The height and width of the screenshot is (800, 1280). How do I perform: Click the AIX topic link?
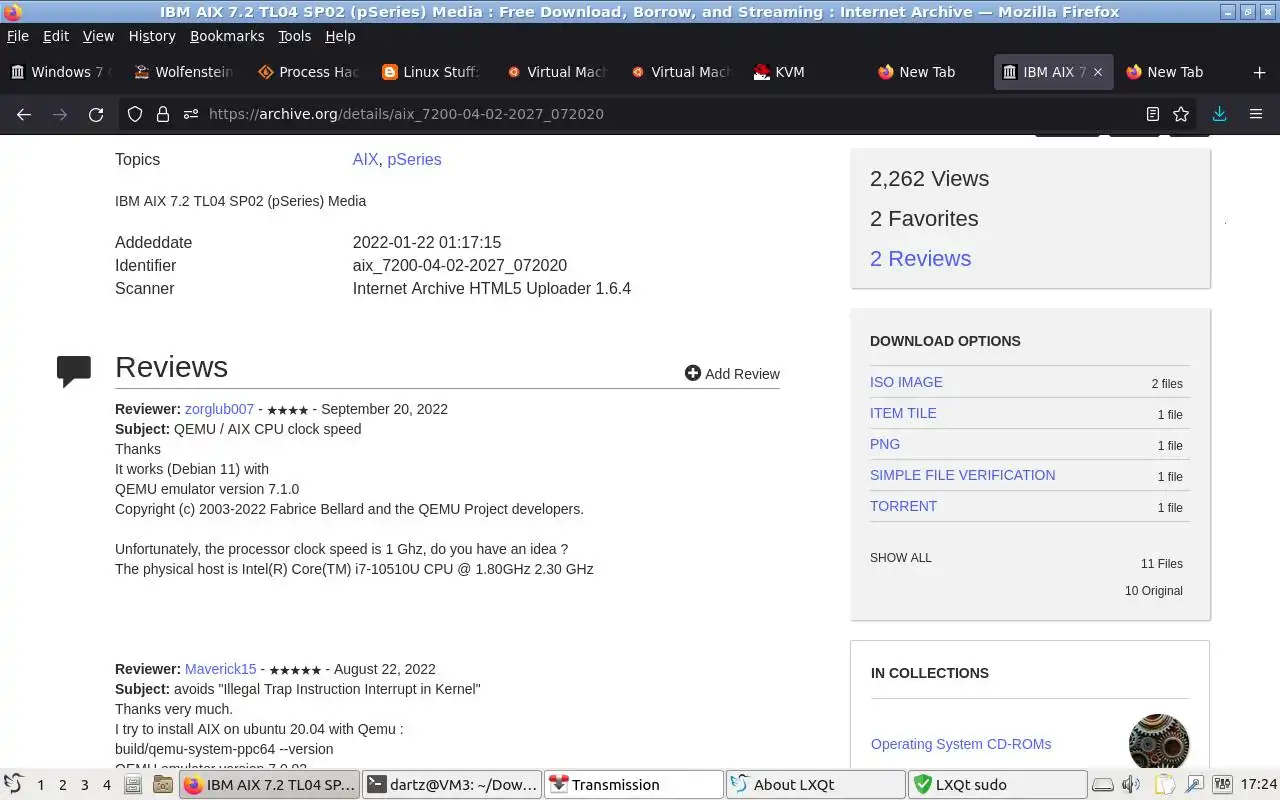point(365,159)
